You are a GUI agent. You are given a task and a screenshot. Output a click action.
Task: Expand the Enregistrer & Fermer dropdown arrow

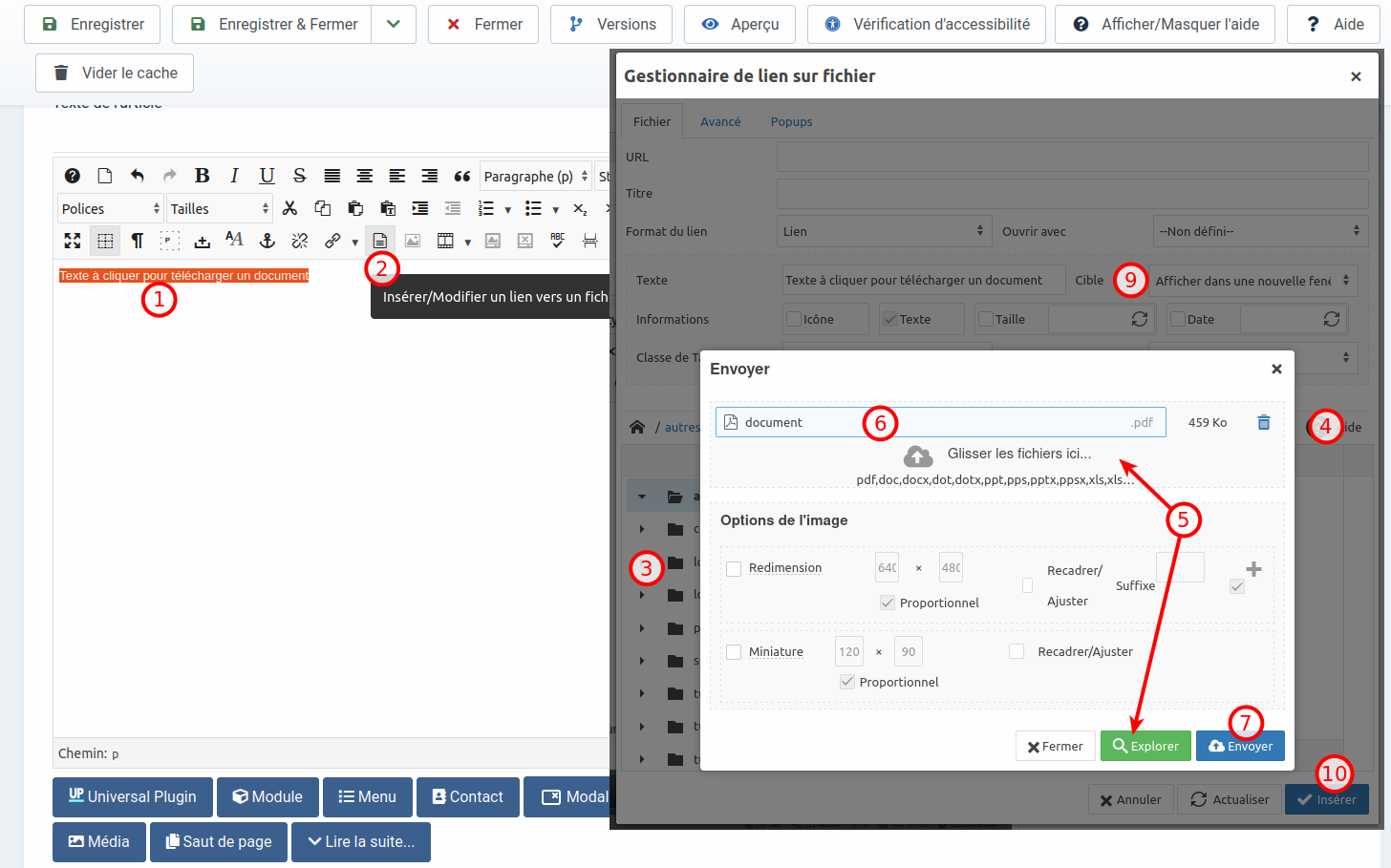tap(394, 24)
